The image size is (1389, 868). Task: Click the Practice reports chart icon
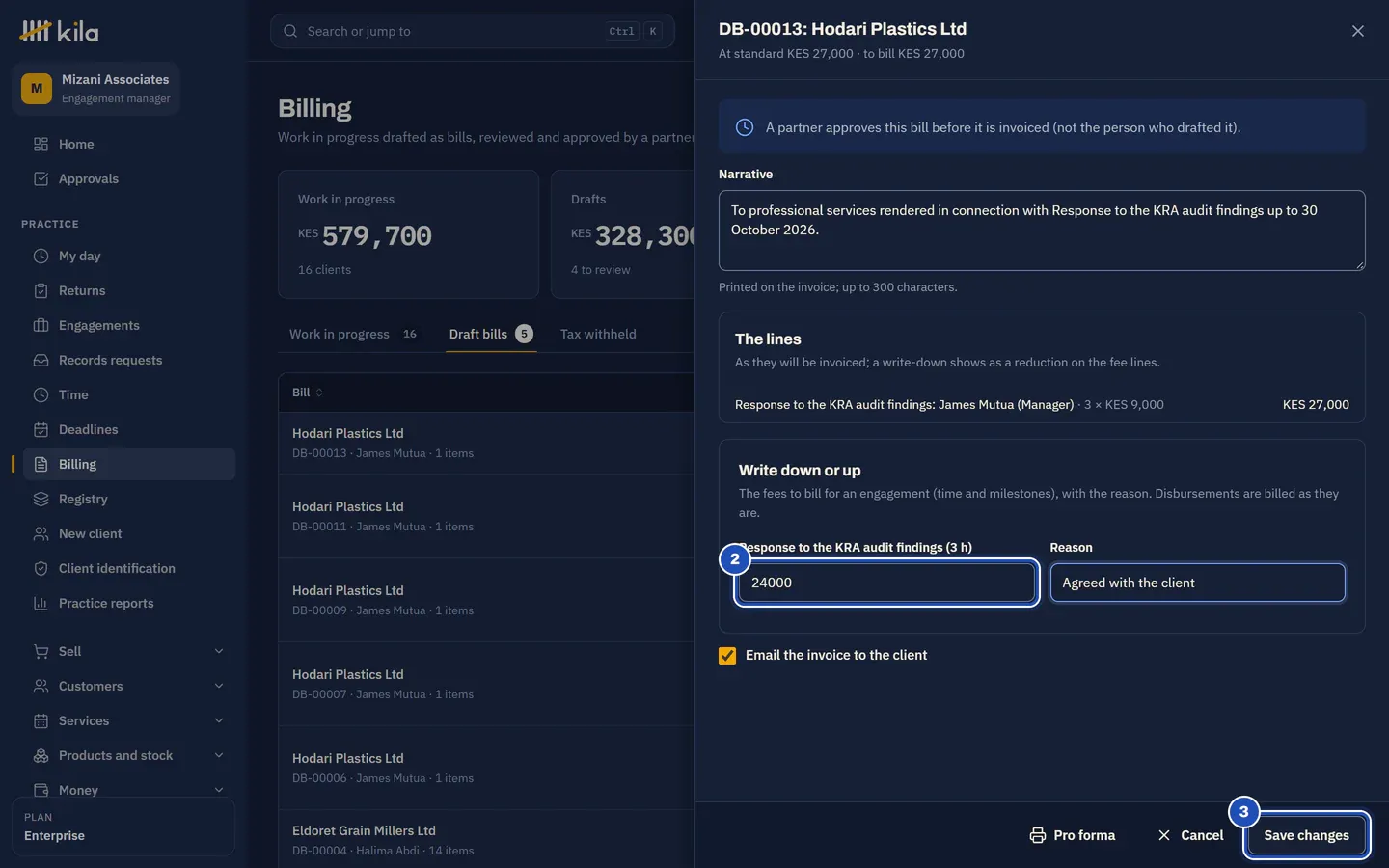coord(41,603)
